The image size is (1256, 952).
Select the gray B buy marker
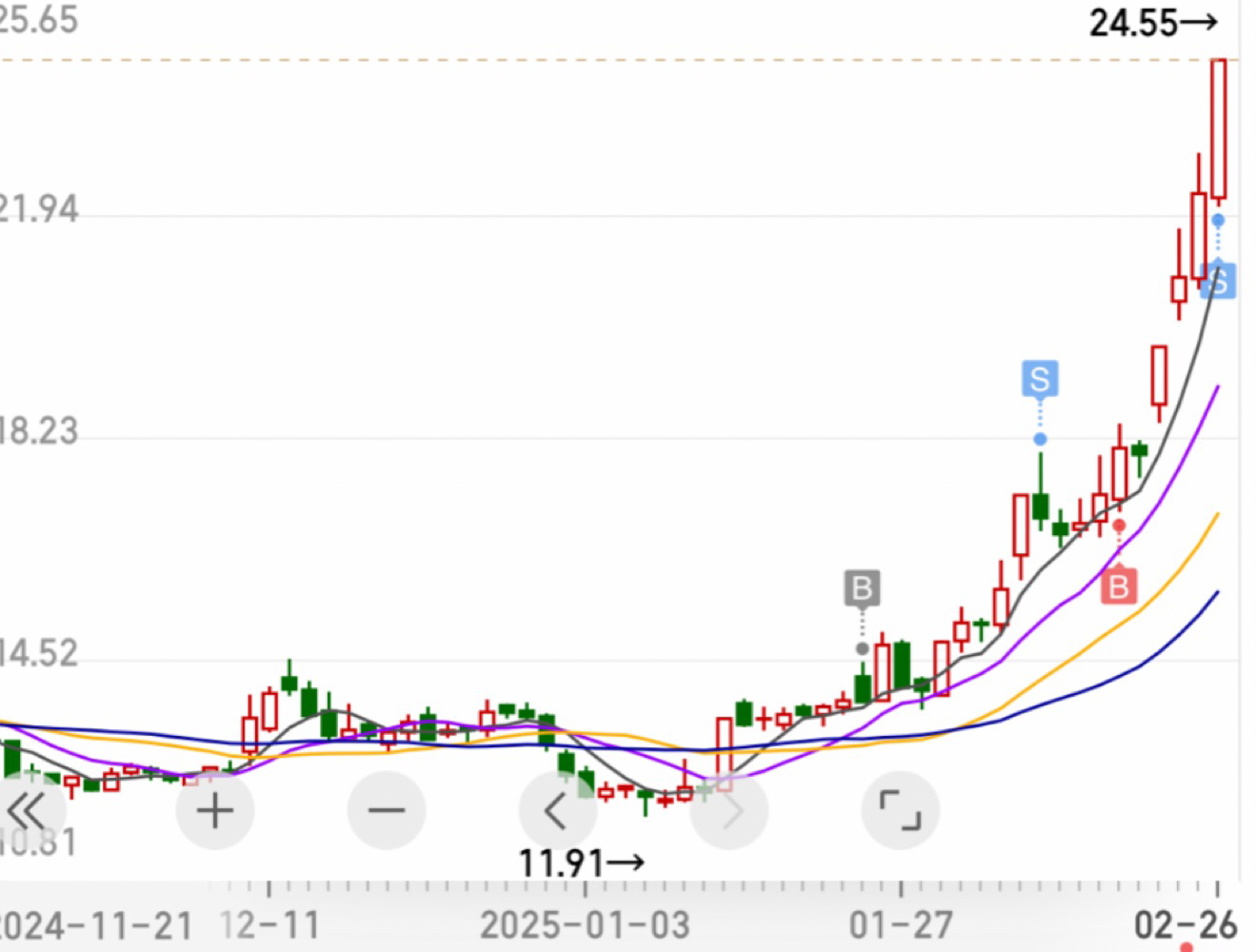(x=863, y=588)
